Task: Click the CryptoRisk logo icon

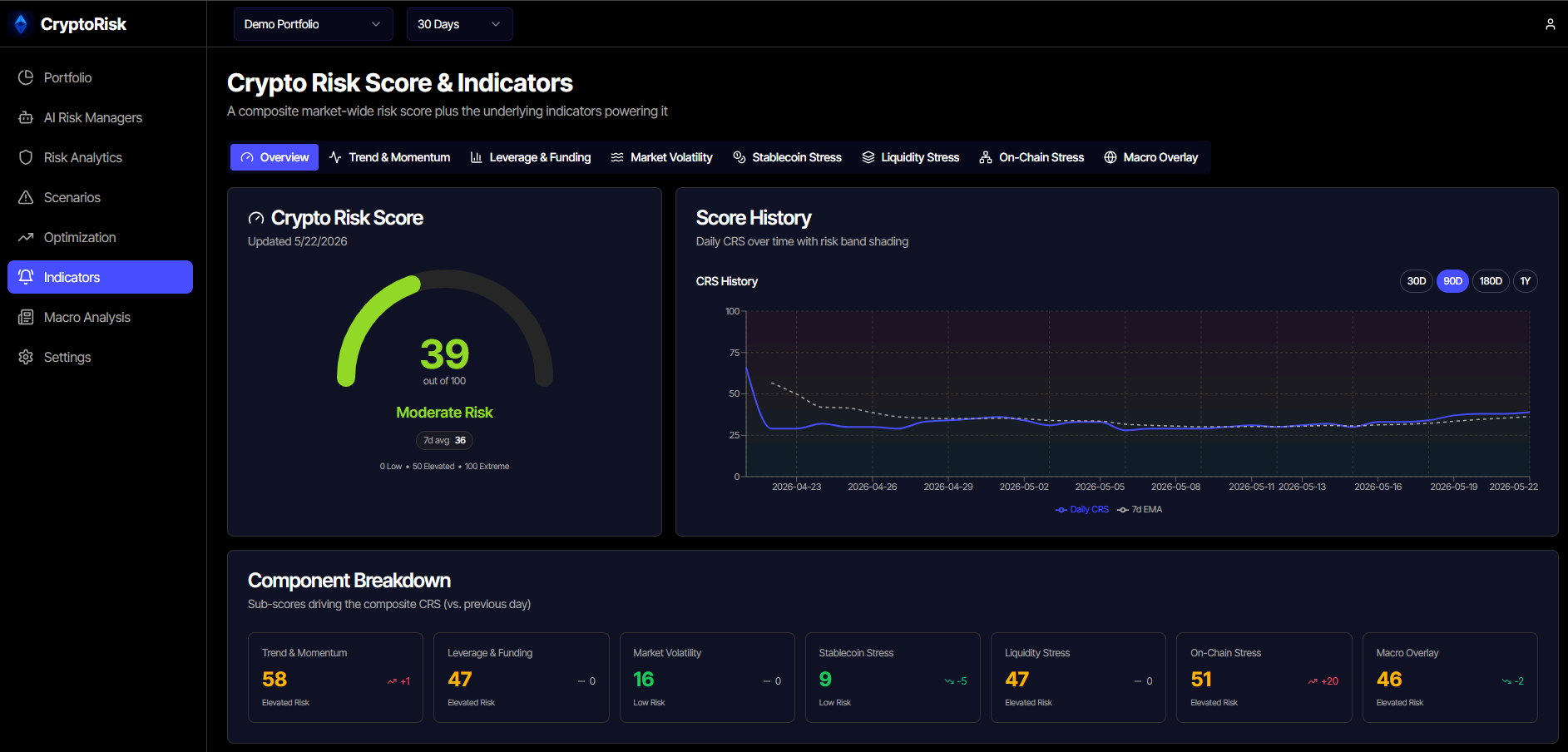Action: pyautogui.click(x=21, y=24)
